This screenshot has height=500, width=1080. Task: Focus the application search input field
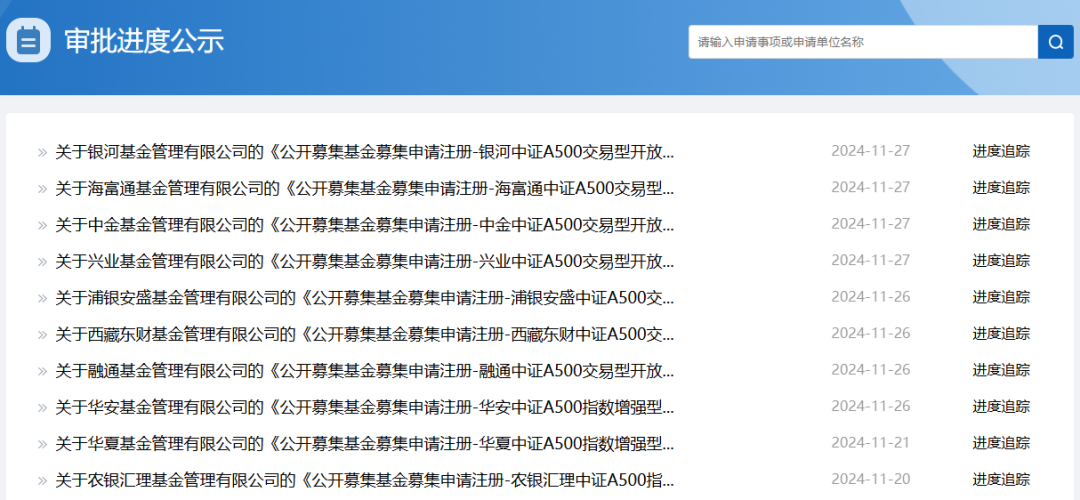(862, 42)
